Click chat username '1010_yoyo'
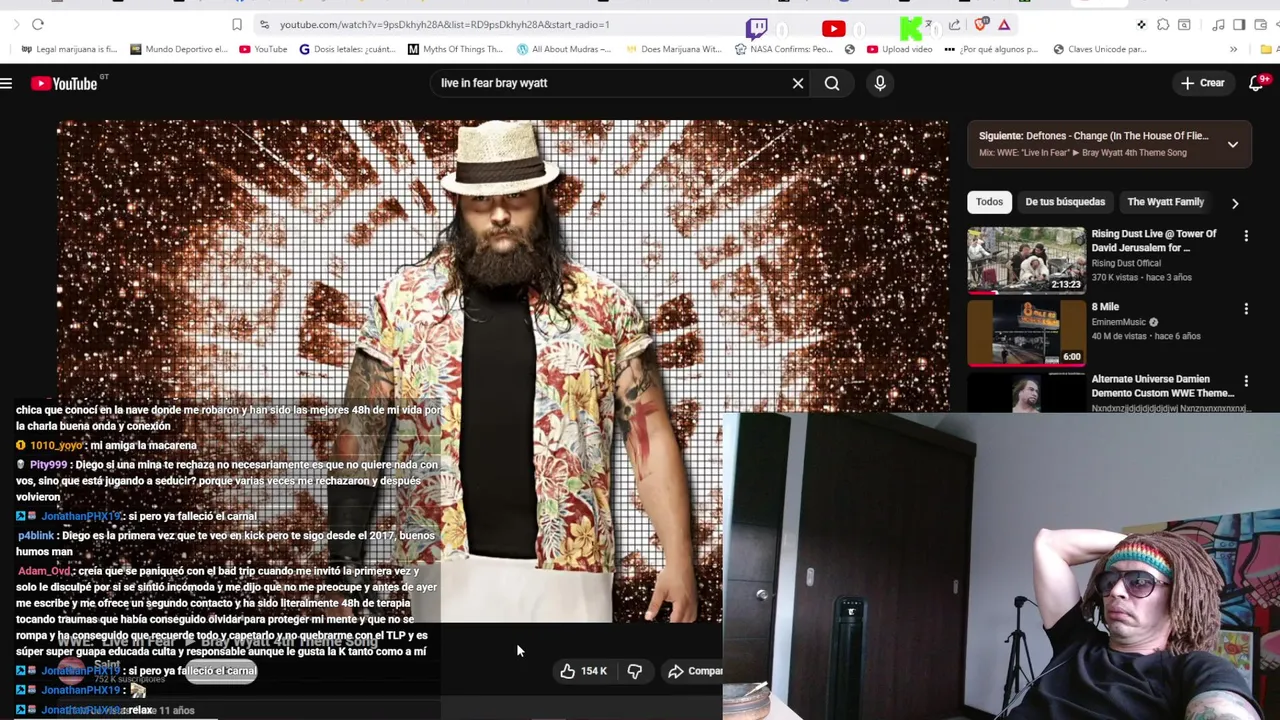The width and height of the screenshot is (1280, 720). 57,445
